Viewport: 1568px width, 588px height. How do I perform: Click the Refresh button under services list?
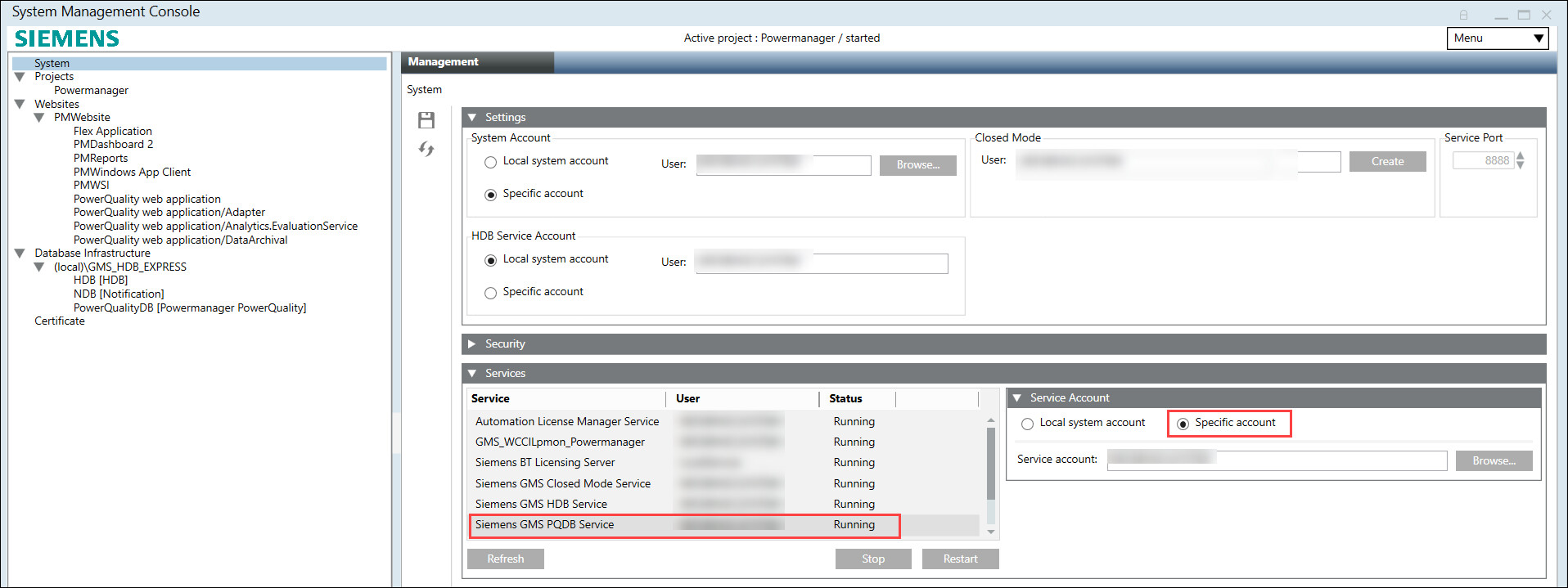point(505,559)
